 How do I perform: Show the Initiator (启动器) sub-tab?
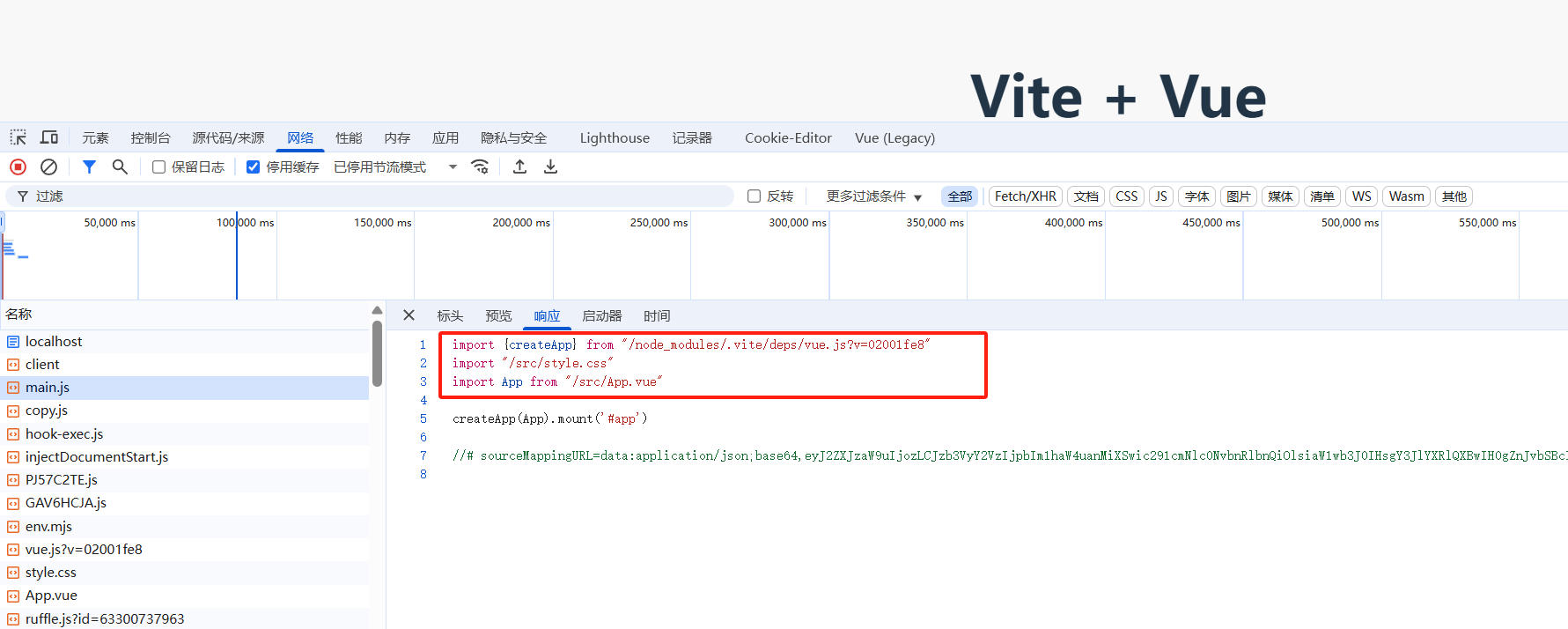[x=602, y=315]
